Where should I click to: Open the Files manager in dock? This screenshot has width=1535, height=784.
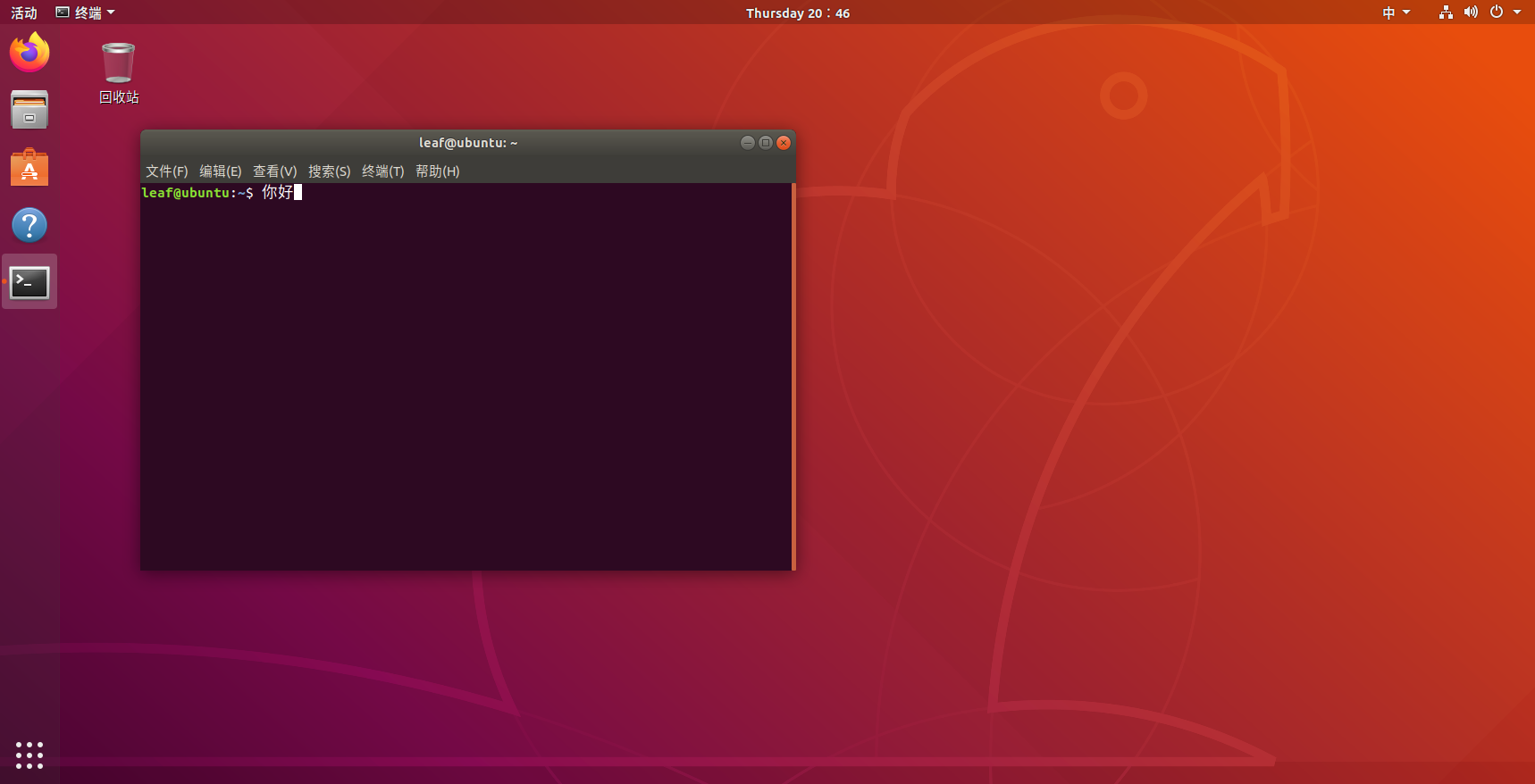tap(29, 110)
